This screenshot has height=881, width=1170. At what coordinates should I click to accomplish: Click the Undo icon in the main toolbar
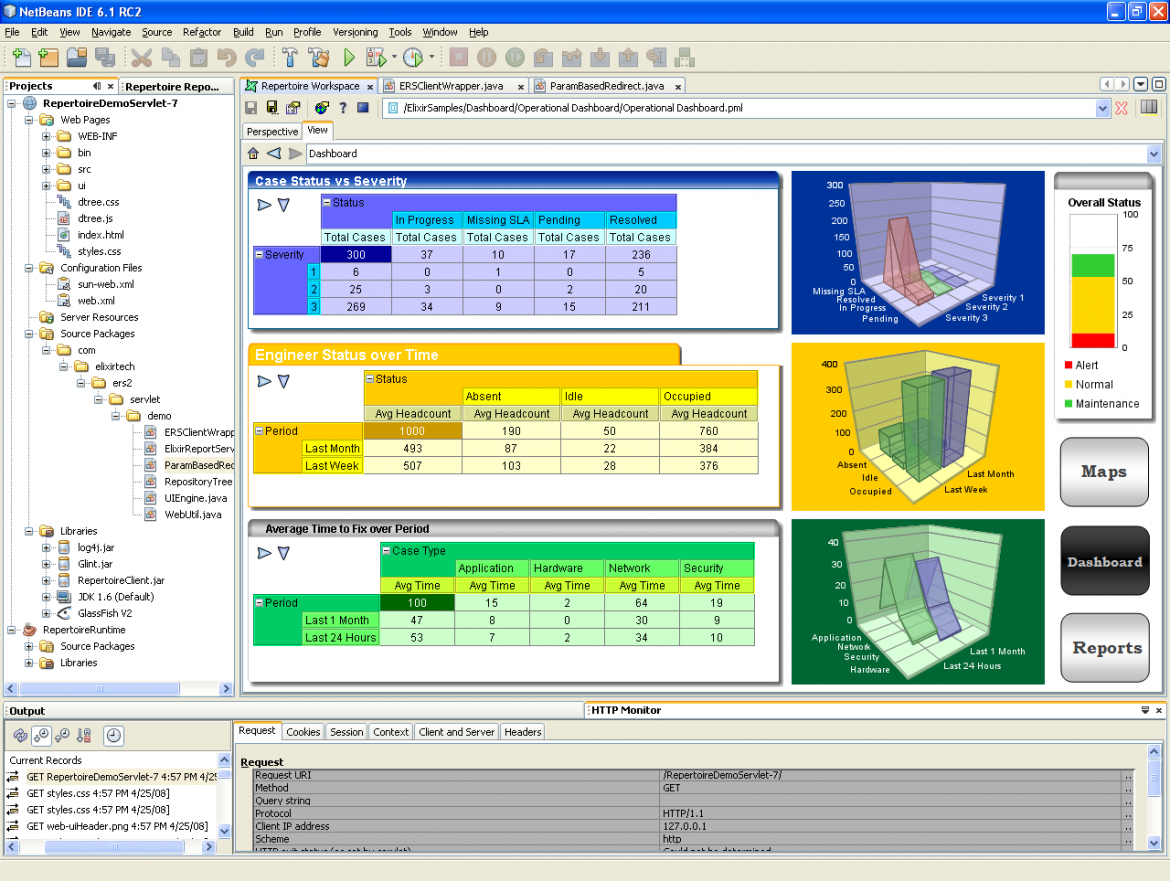(227, 58)
